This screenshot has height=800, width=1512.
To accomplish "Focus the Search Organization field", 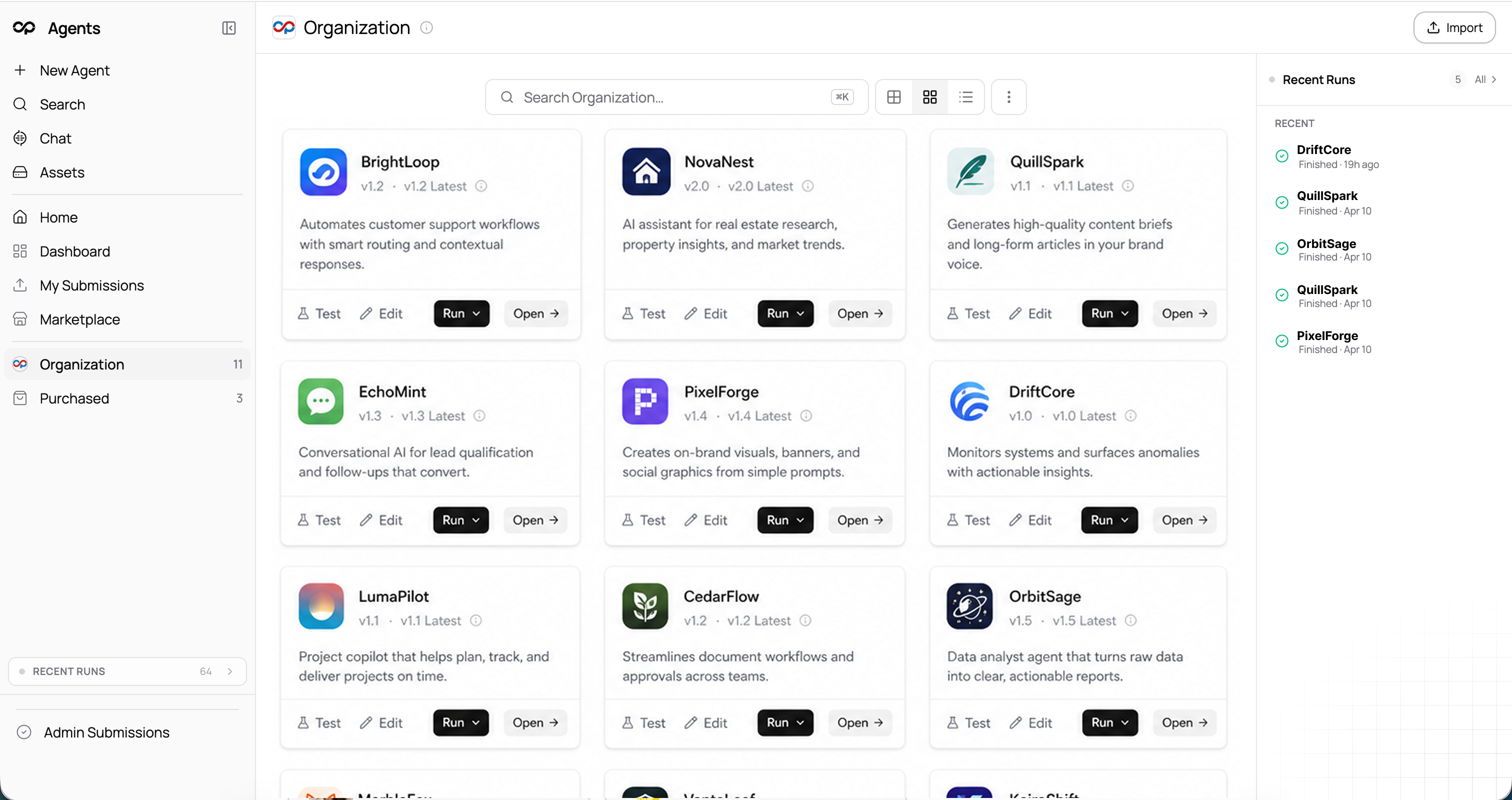I will tap(676, 97).
